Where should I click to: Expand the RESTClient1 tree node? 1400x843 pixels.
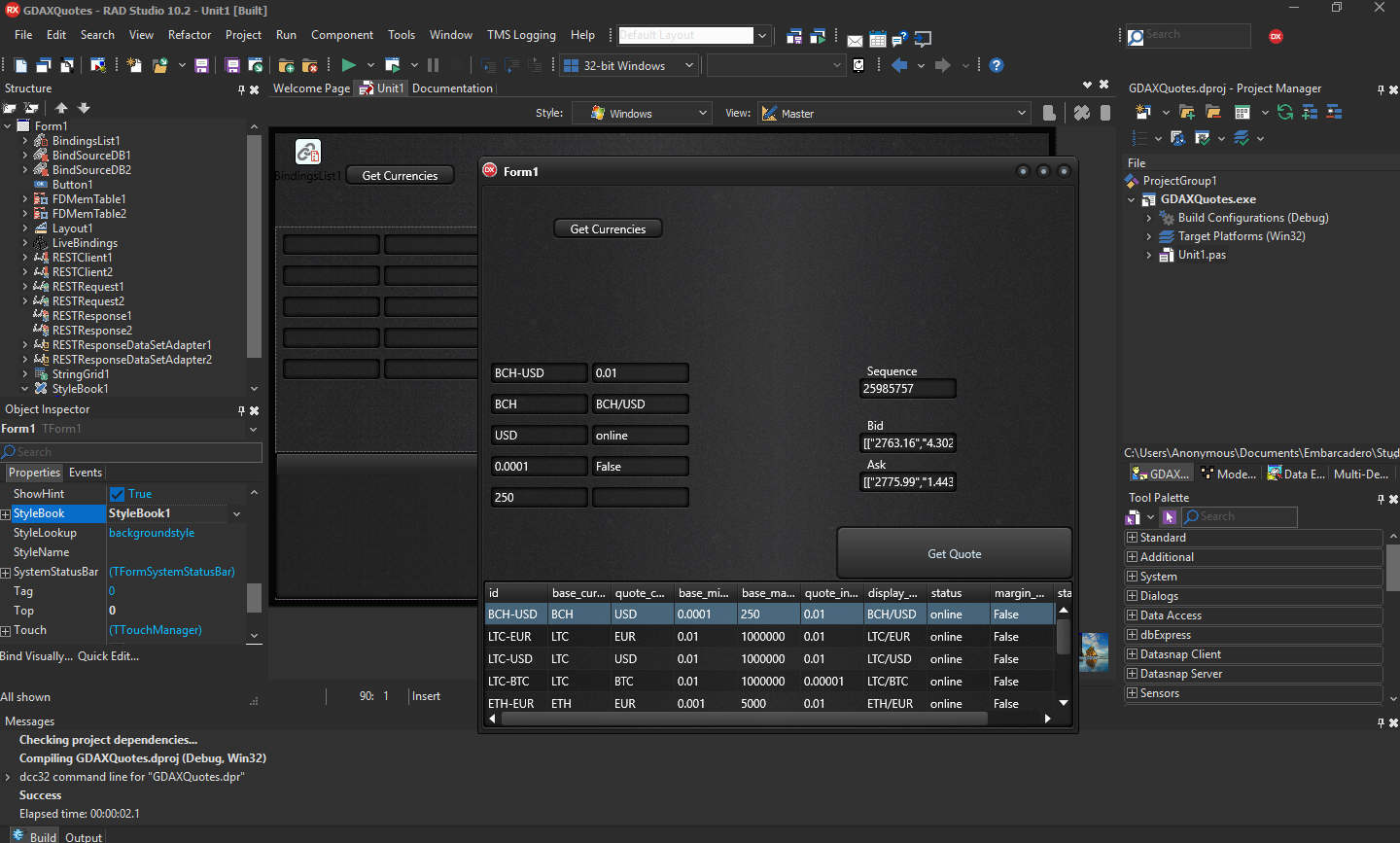tap(25, 258)
